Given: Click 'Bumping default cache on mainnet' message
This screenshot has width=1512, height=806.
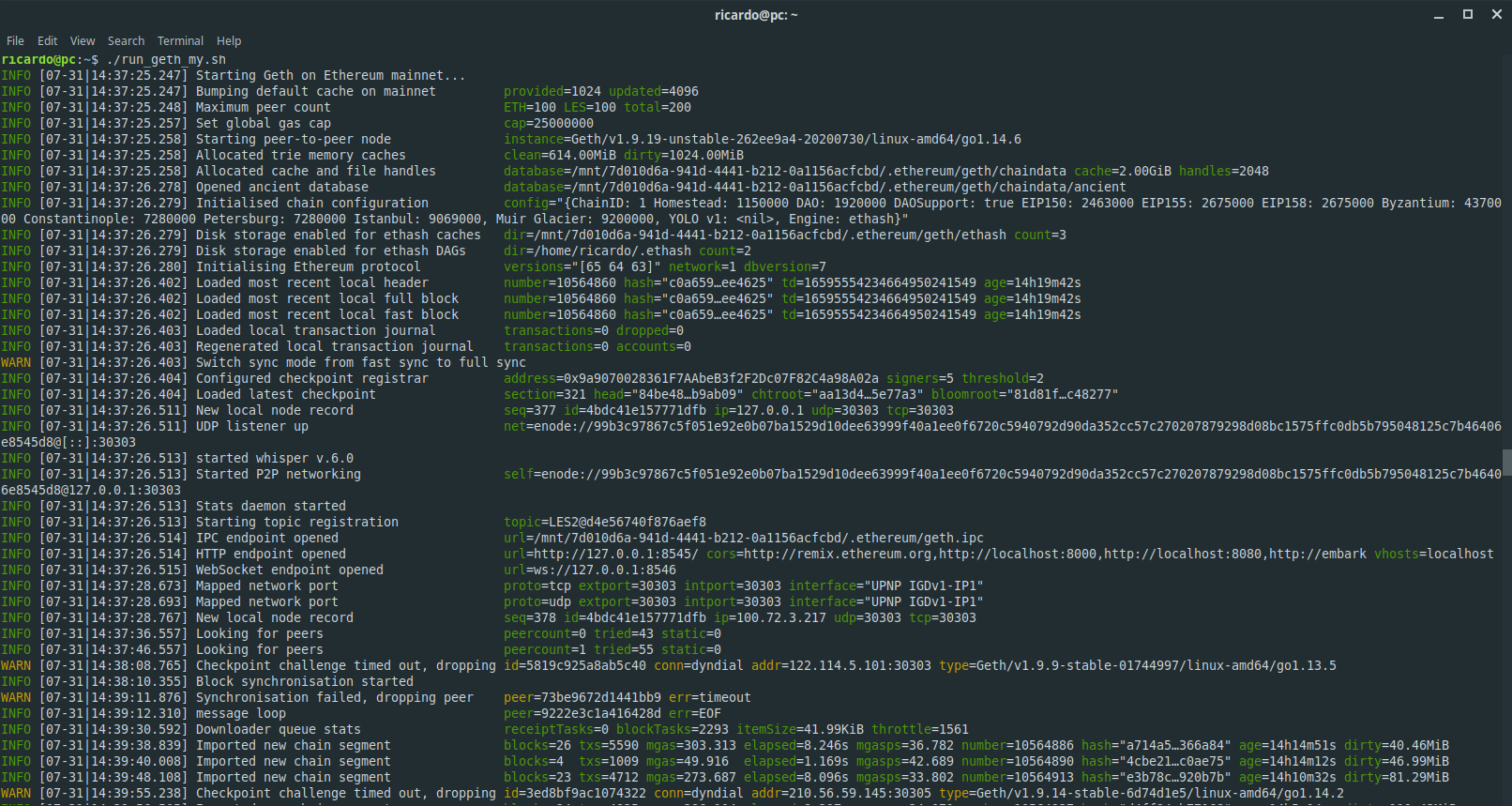Looking at the screenshot, I should pos(316,91).
